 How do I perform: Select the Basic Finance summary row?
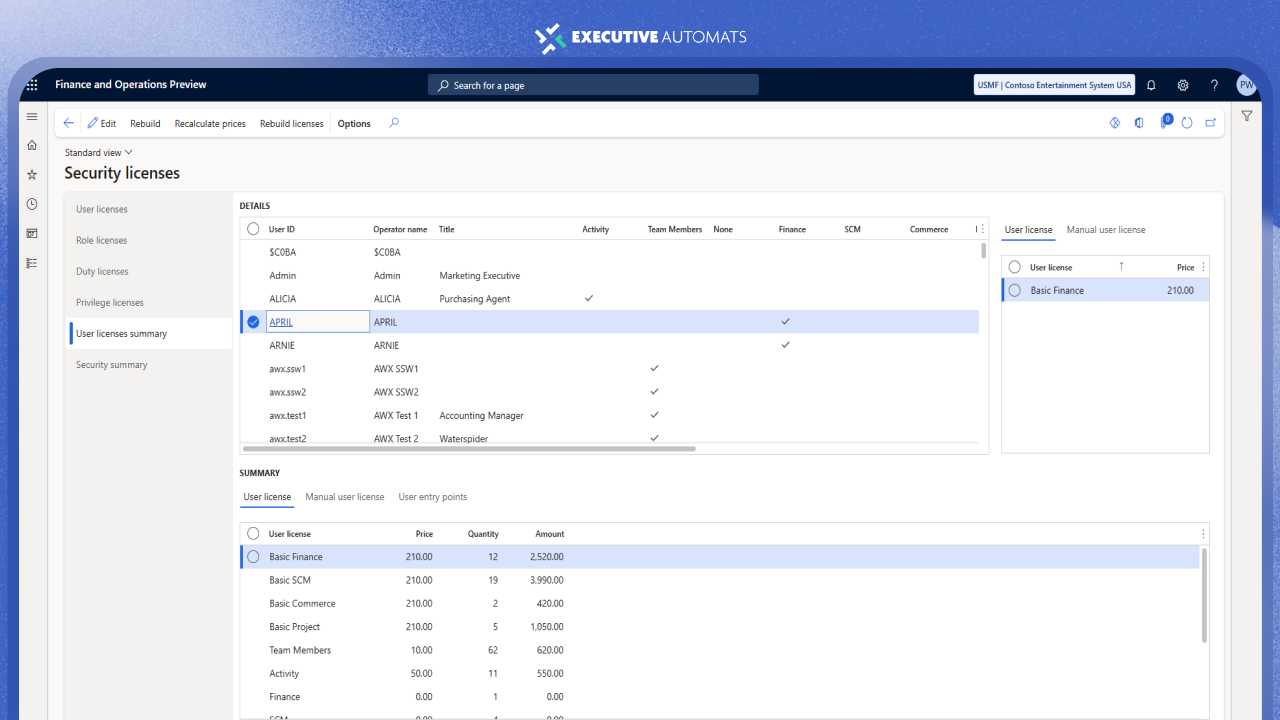pyautogui.click(x=253, y=557)
